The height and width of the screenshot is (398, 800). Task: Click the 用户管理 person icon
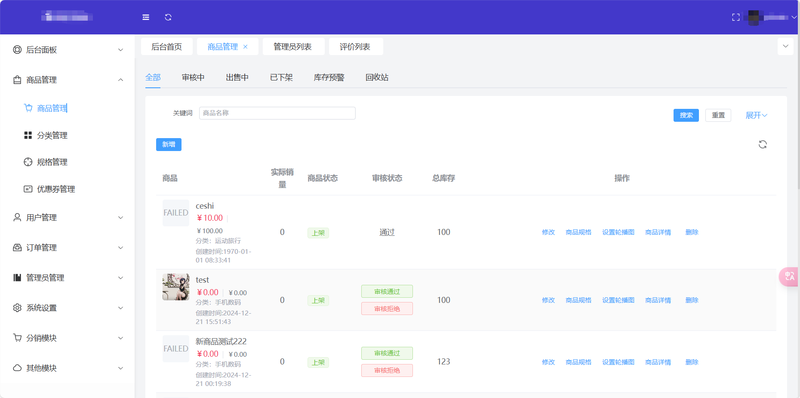point(17,217)
